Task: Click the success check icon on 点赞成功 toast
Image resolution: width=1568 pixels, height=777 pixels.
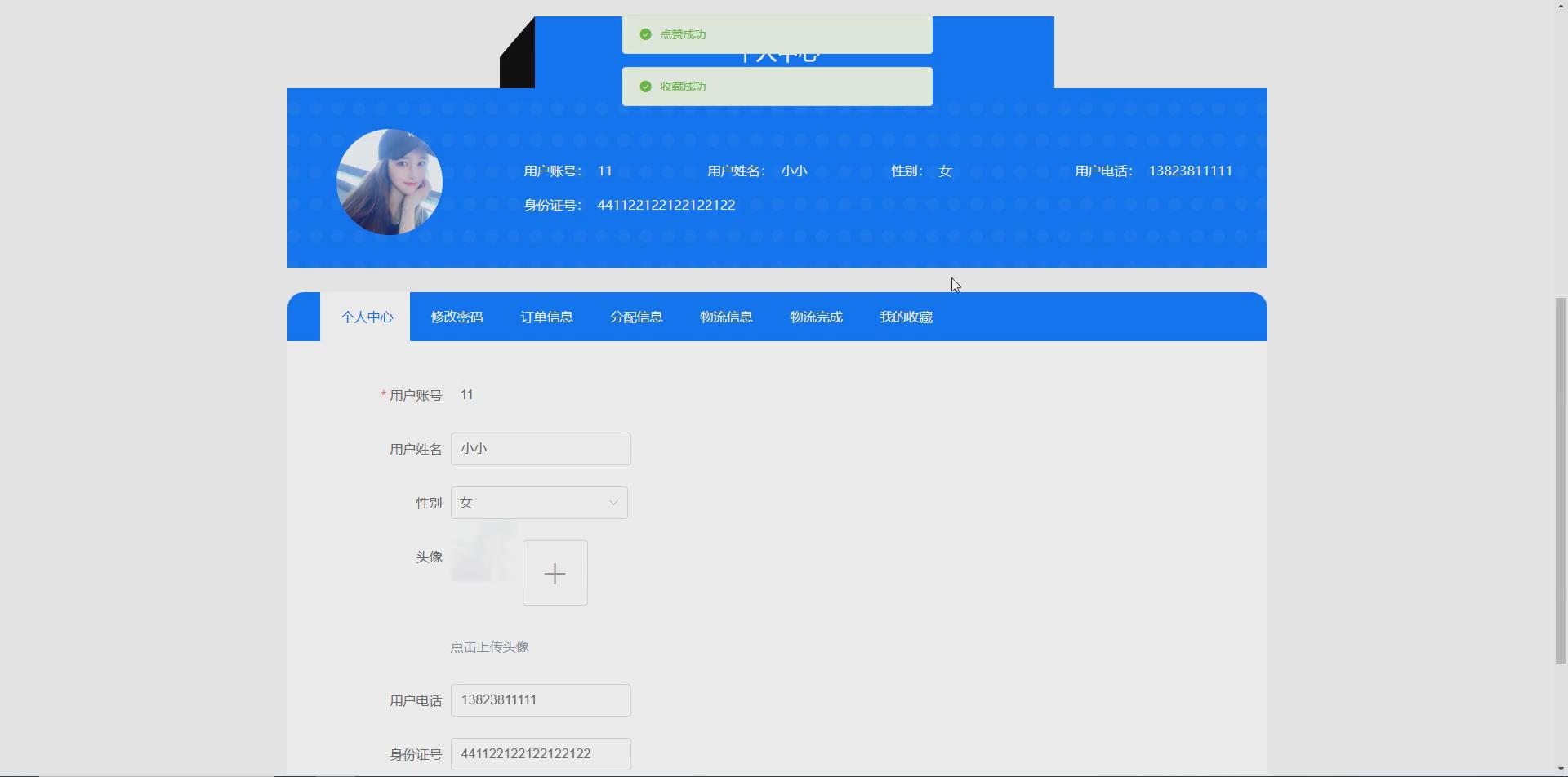Action: pyautogui.click(x=645, y=34)
